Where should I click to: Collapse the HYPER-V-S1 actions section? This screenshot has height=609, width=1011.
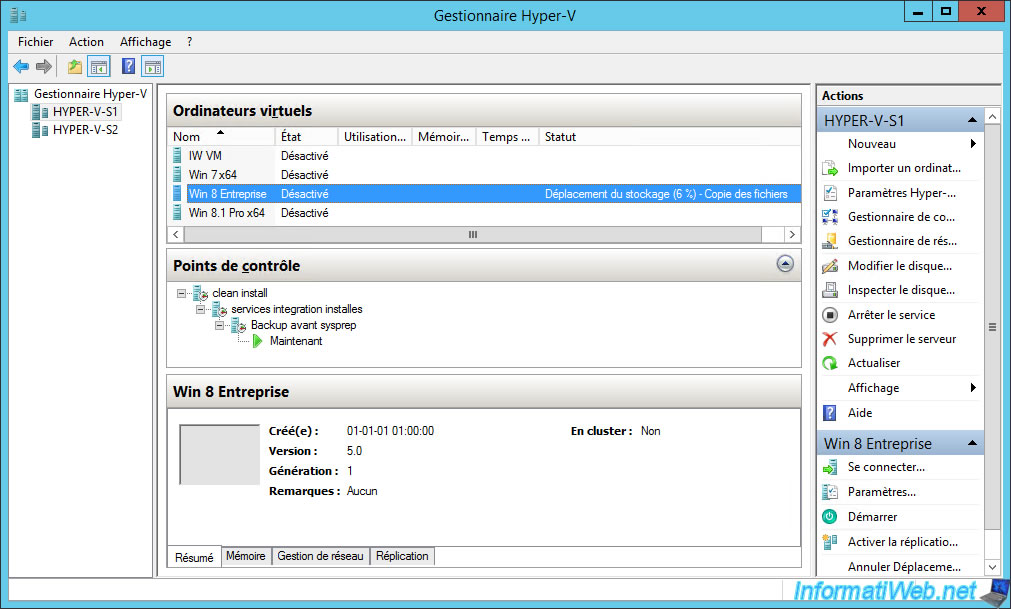pyautogui.click(x=972, y=121)
